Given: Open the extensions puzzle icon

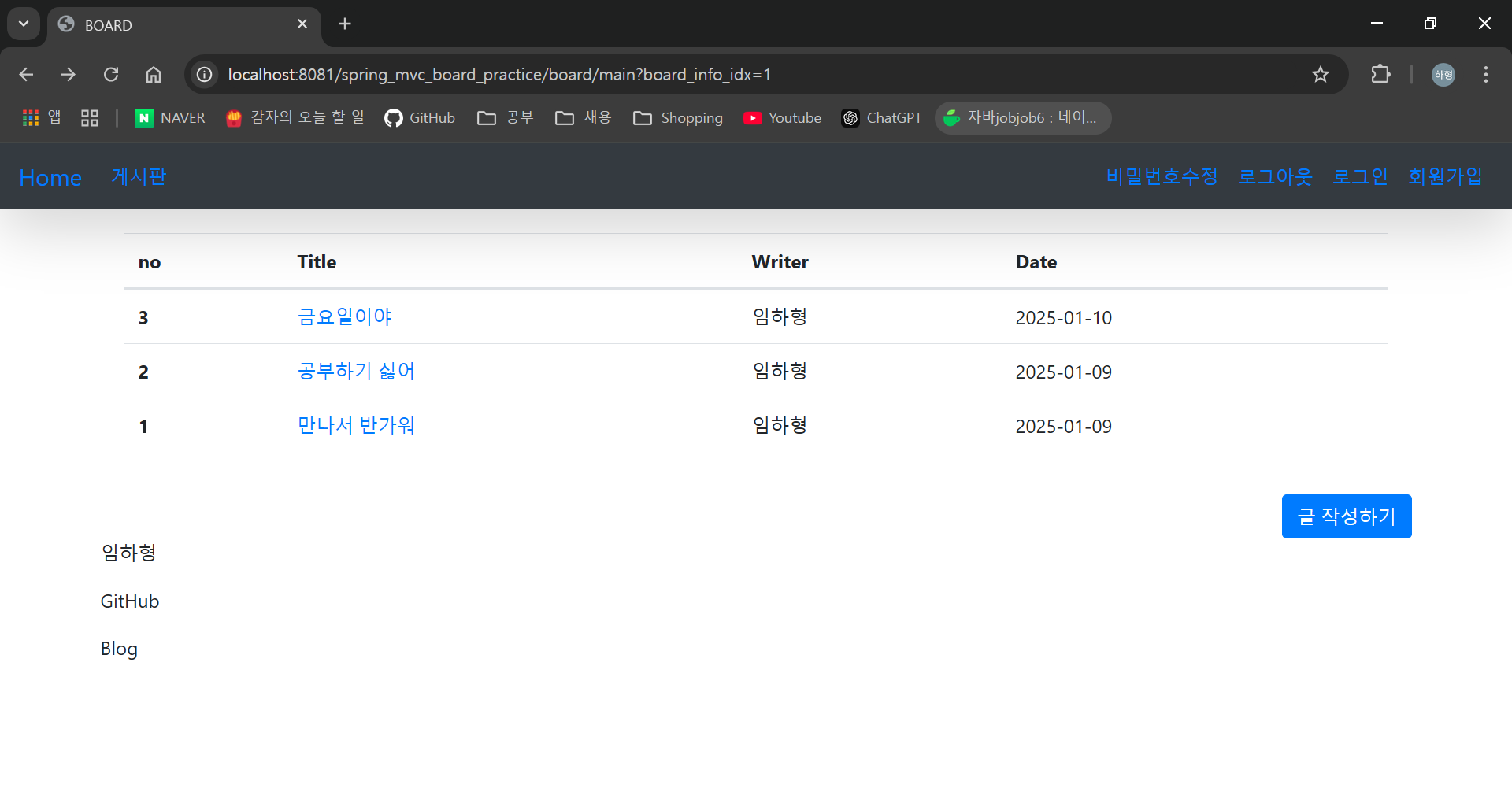Looking at the screenshot, I should pos(1380,74).
